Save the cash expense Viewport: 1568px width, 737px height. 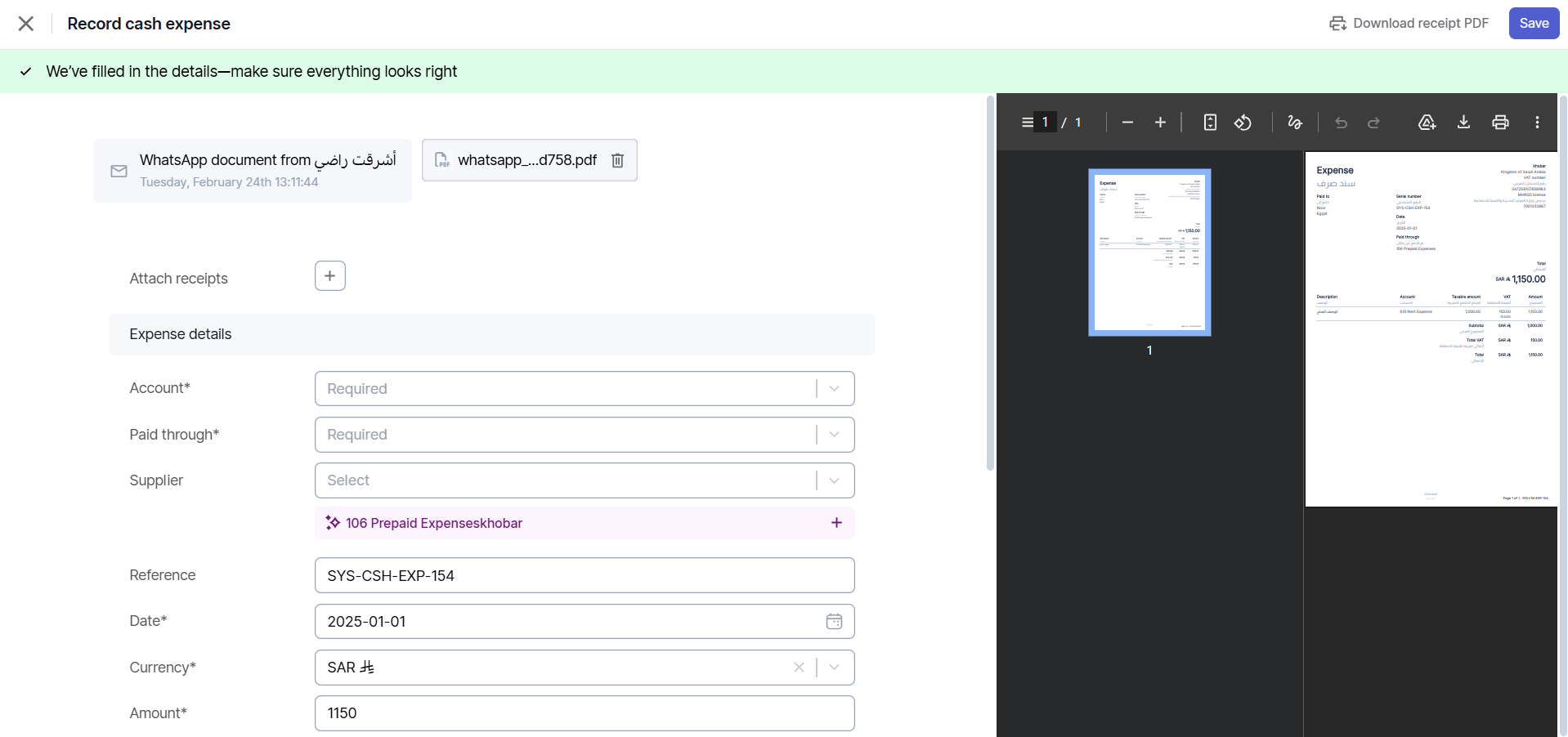1533,24
